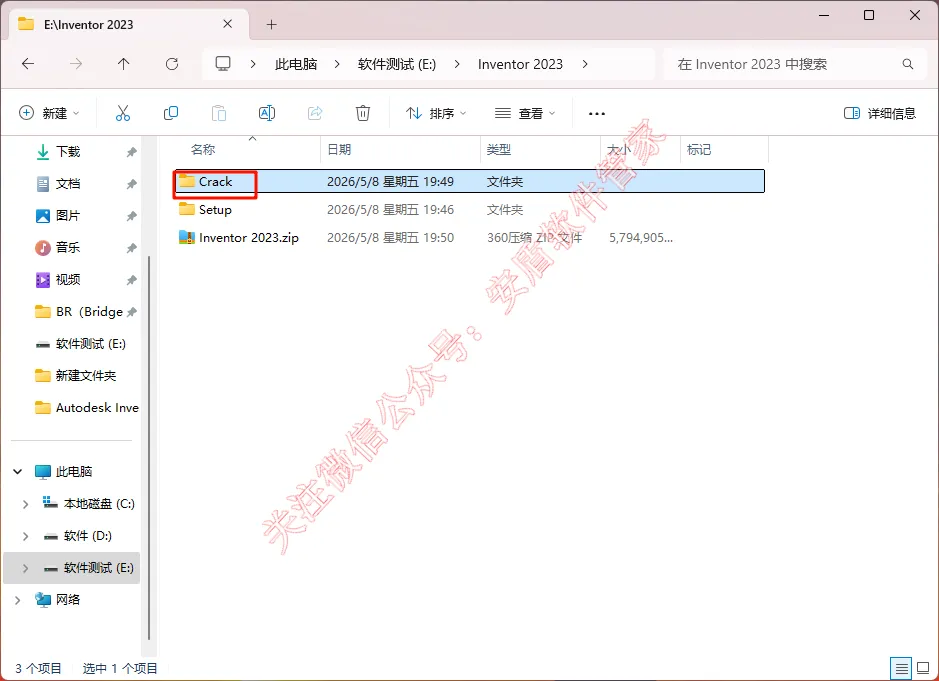Click the Setup folder icon
939x681 pixels.
[187, 209]
